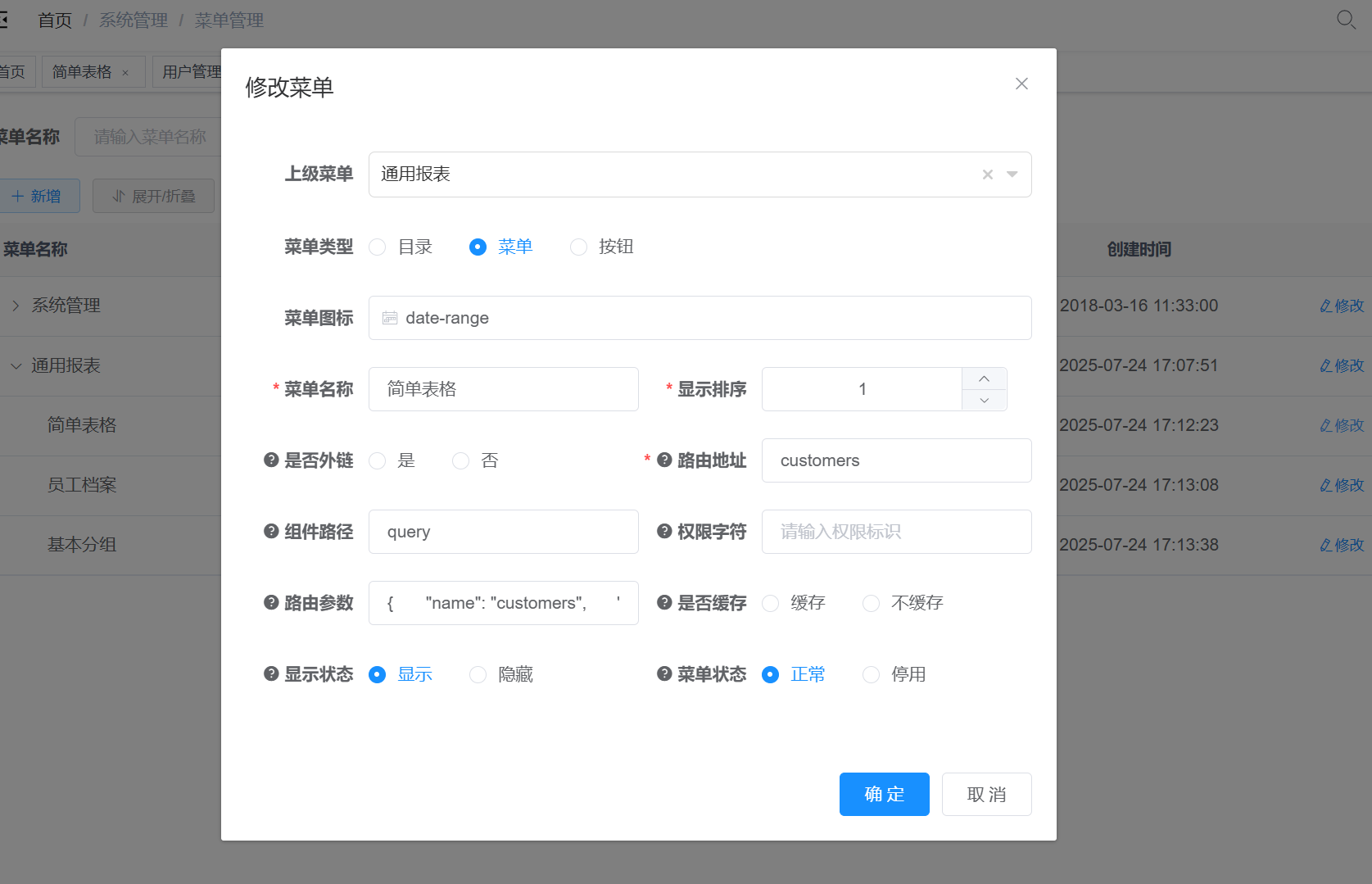
Task: Click the help icon beside 路由地址
Action: pos(664,460)
